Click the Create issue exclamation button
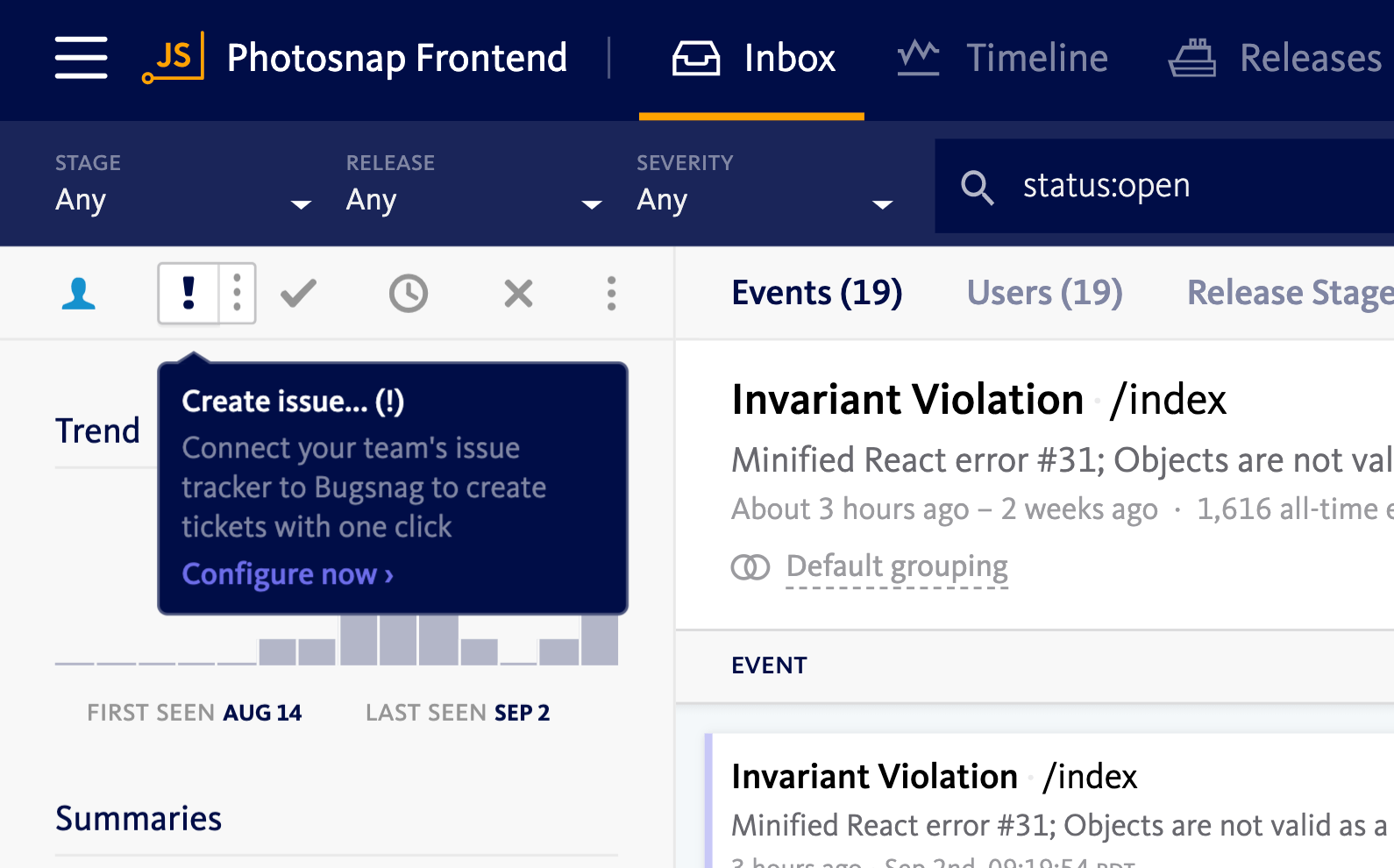Image resolution: width=1394 pixels, height=868 pixels. point(188,293)
